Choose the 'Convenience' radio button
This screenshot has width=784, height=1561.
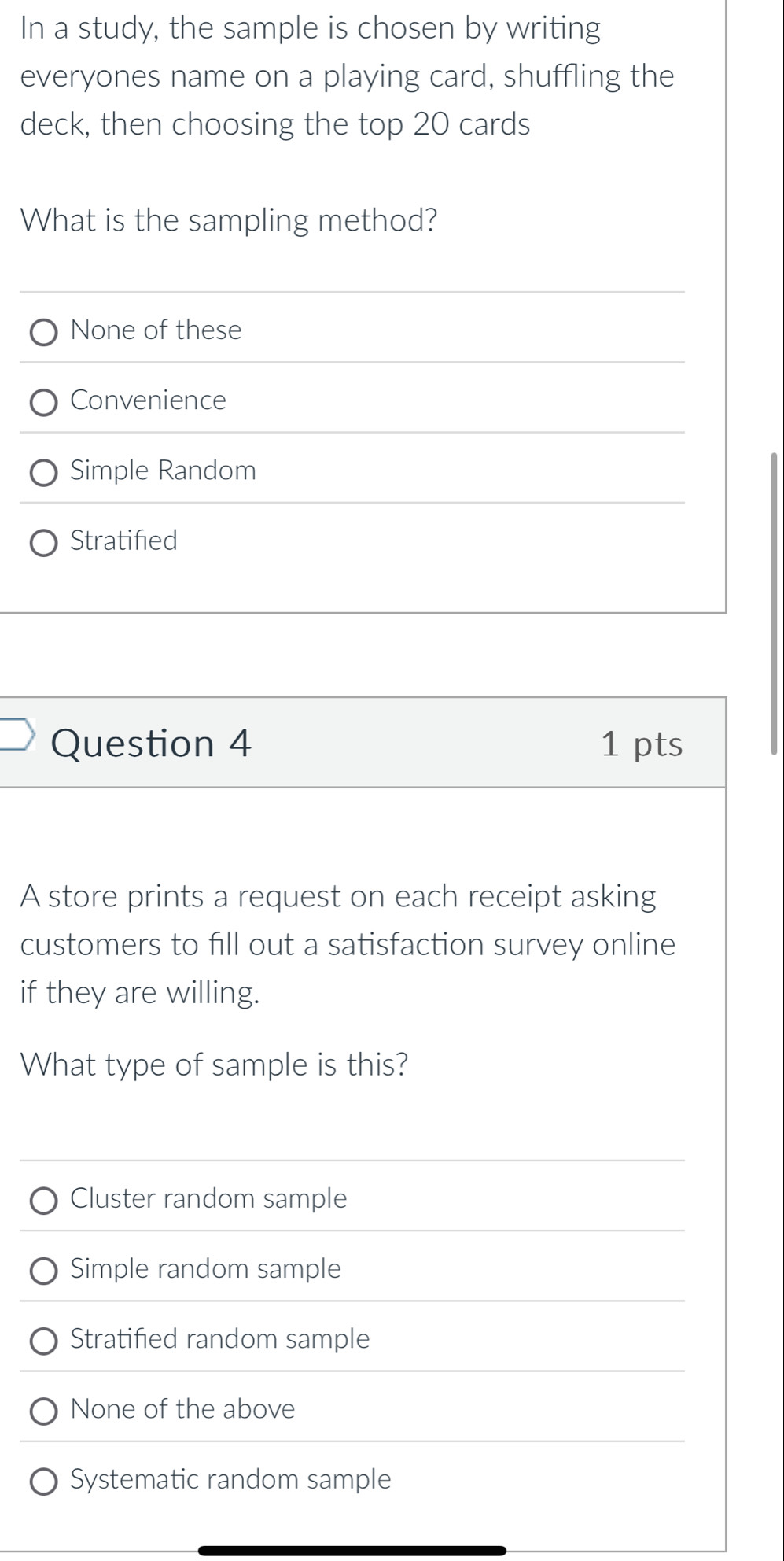point(44,403)
